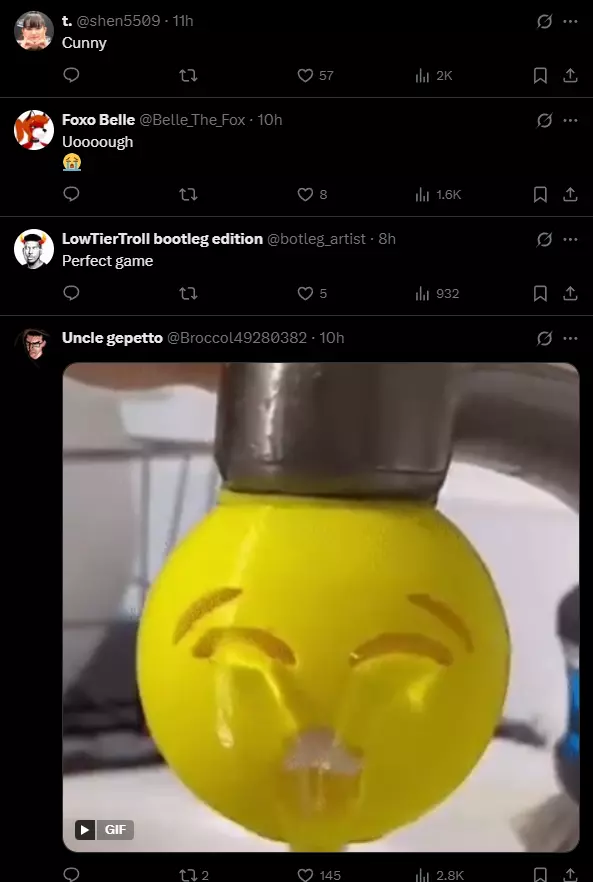Open Uncle gepetto's avatar

tap(34, 344)
